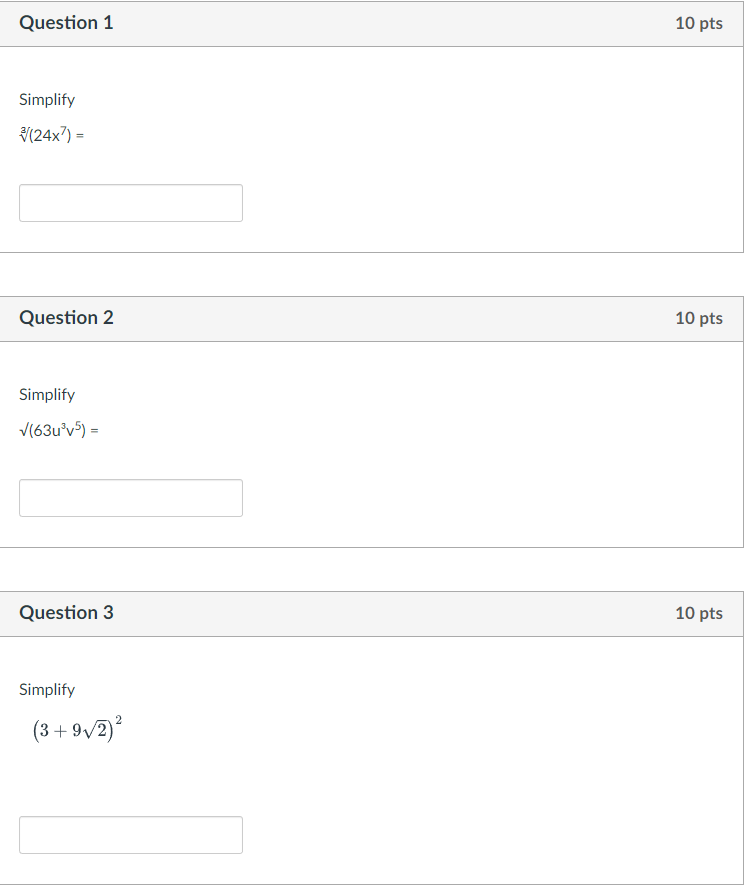744x886 pixels.
Task: Select the Question 3 answer text box
Action: click(x=130, y=835)
